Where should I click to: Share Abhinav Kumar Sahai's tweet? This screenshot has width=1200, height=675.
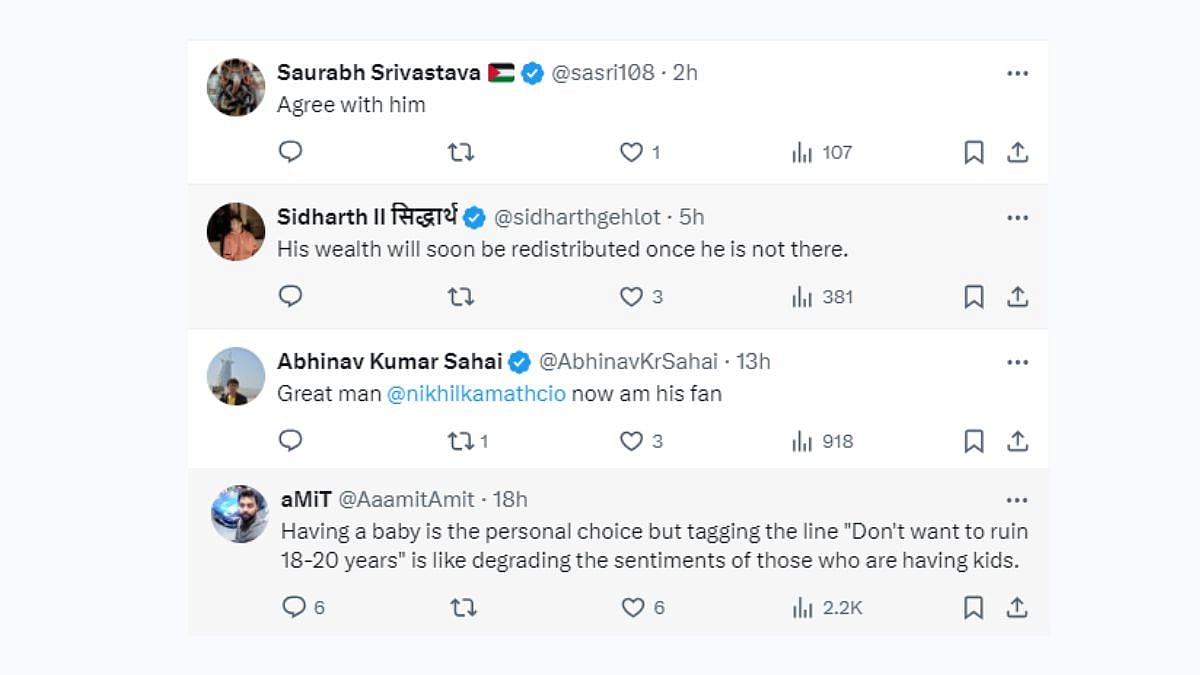pyautogui.click(x=1017, y=441)
